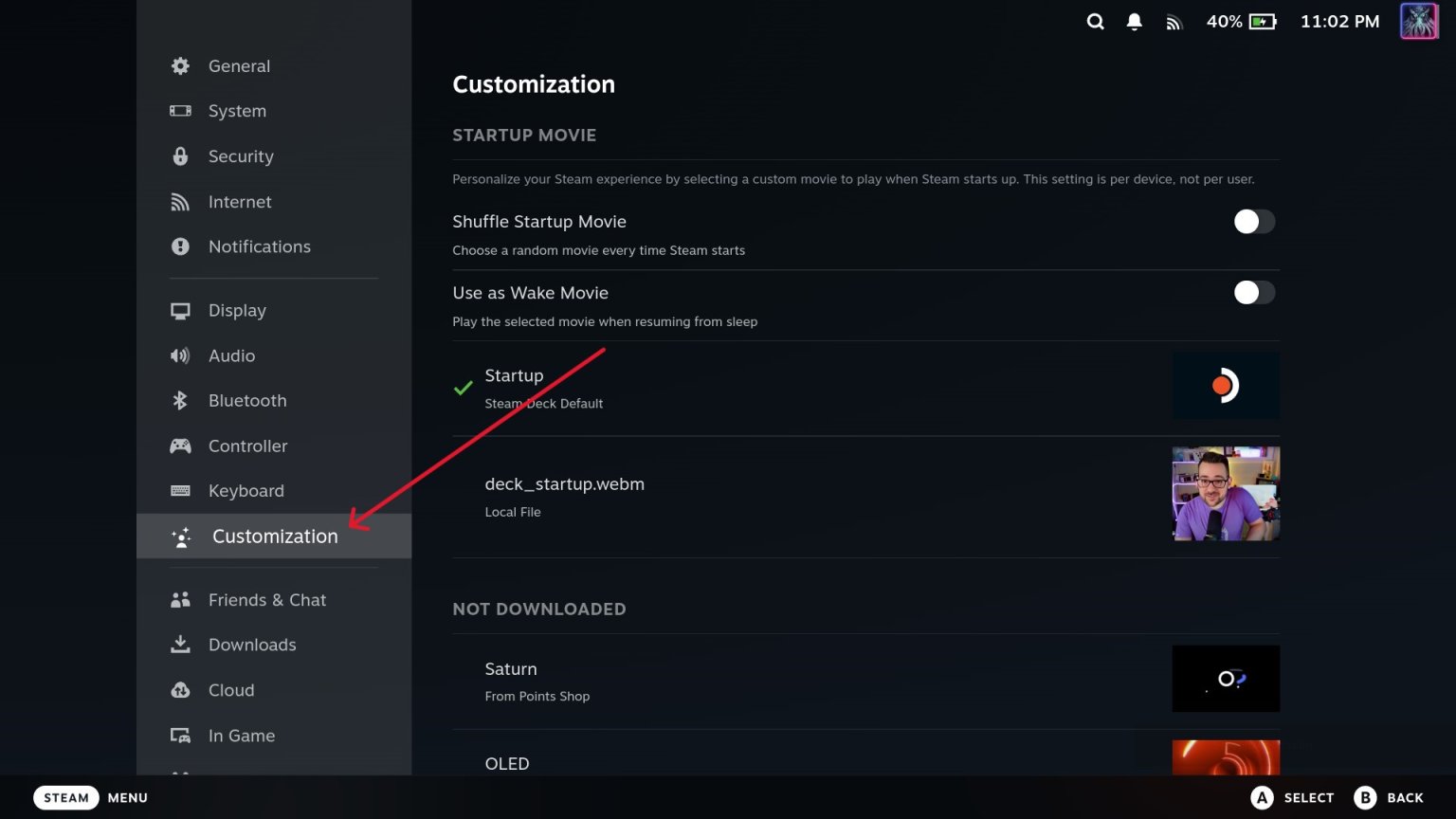1456x819 pixels.
Task: Click the A SELECT button prompt
Action: coord(1292,797)
